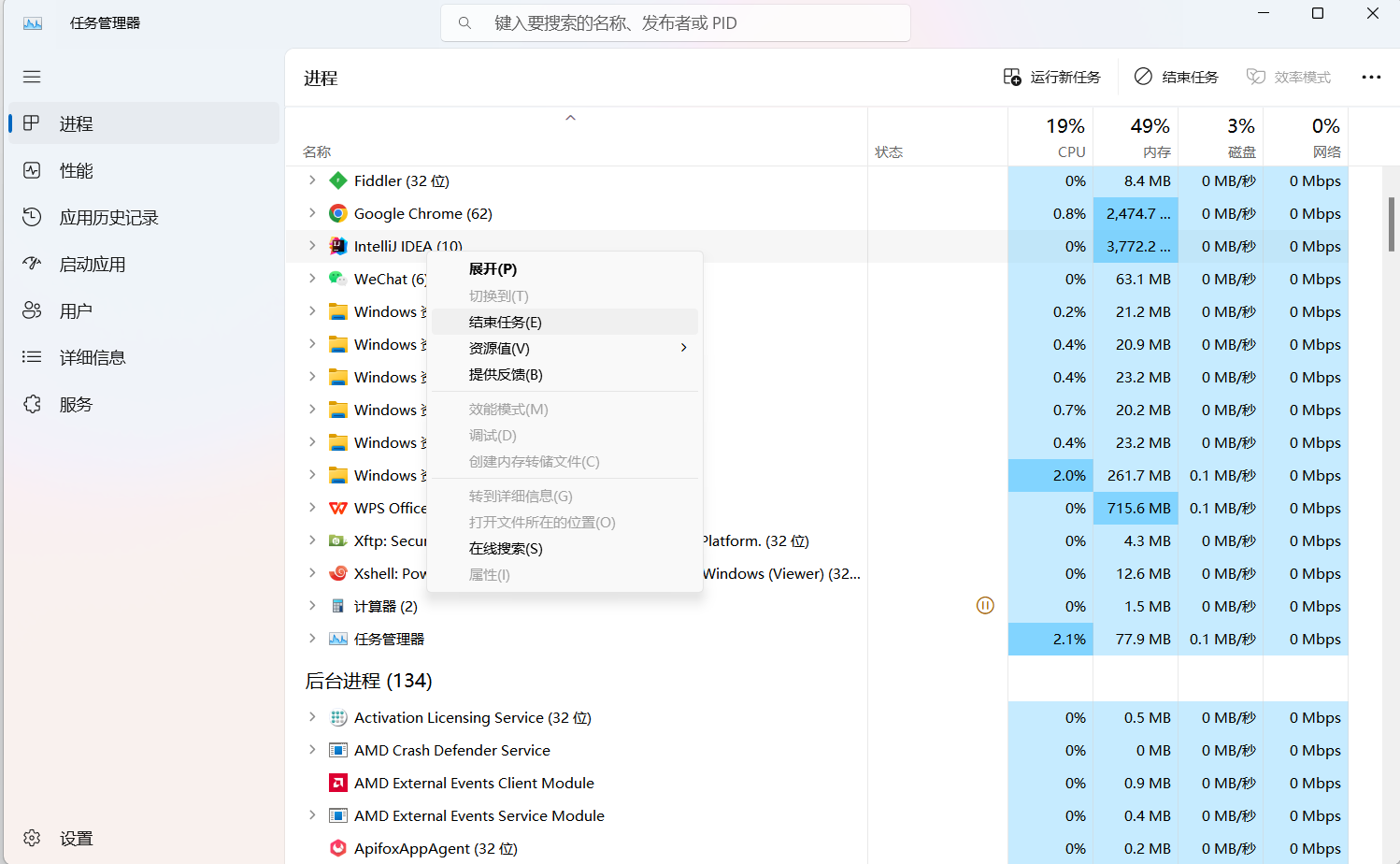Screen dimensions: 1400x864
Task: Choose 在线搜索(S) in the context menu
Action: [564, 548]
